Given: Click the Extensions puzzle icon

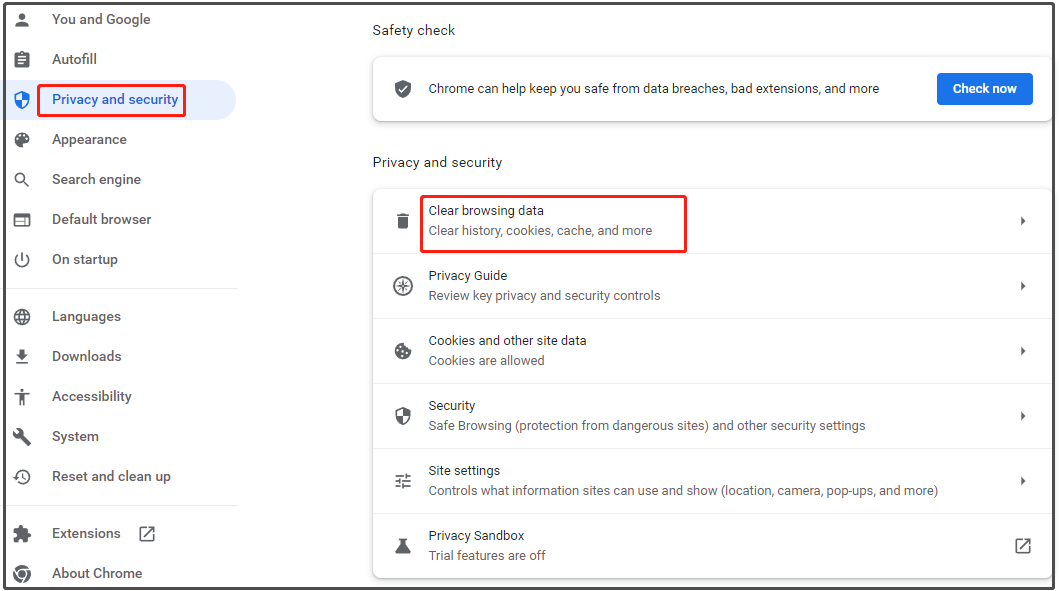Looking at the screenshot, I should pyautogui.click(x=22, y=533).
